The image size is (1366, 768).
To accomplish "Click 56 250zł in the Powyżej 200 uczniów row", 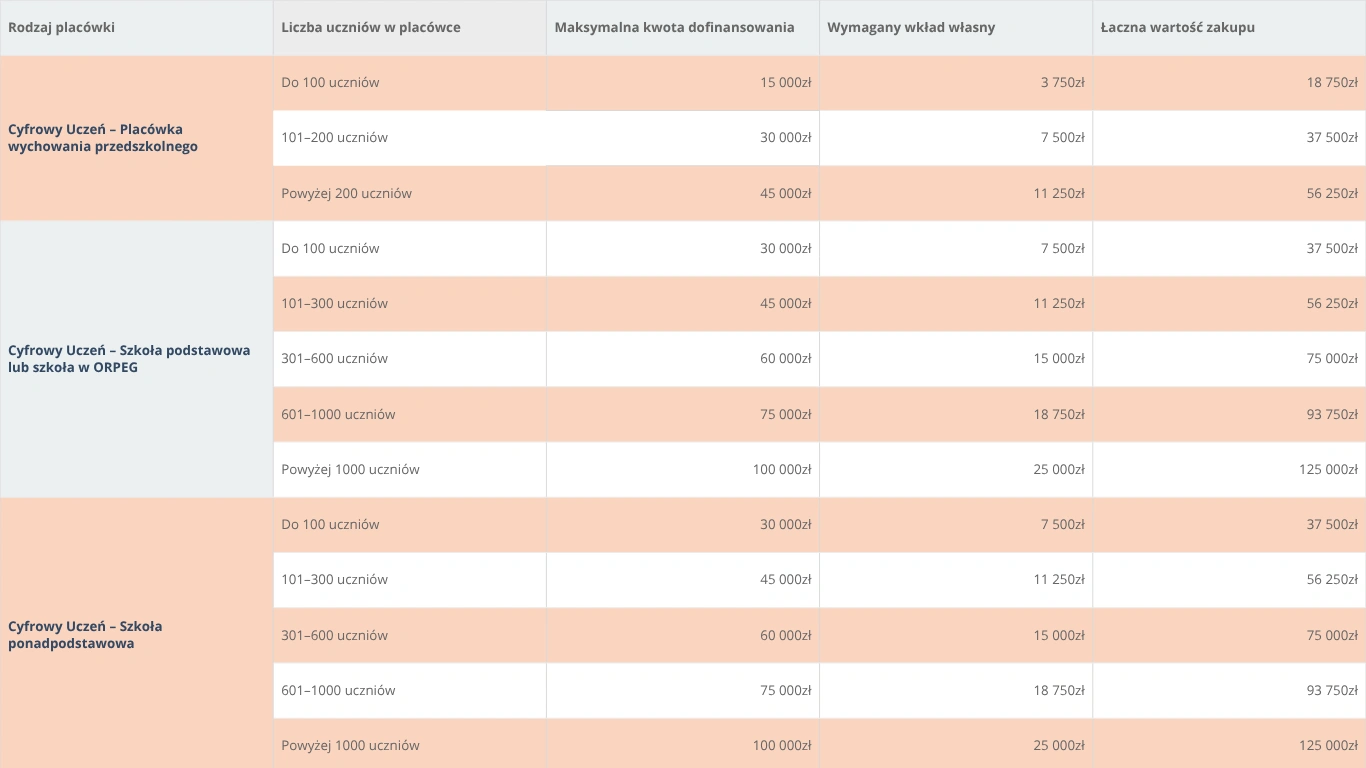I will (x=1229, y=193).
